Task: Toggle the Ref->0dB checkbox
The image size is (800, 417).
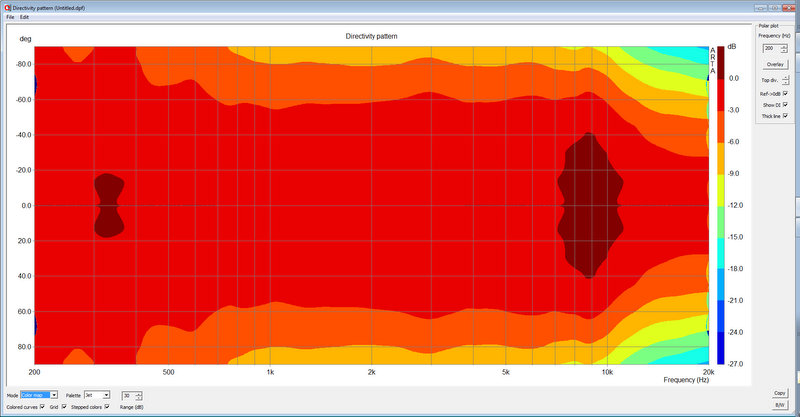Action: tap(786, 92)
